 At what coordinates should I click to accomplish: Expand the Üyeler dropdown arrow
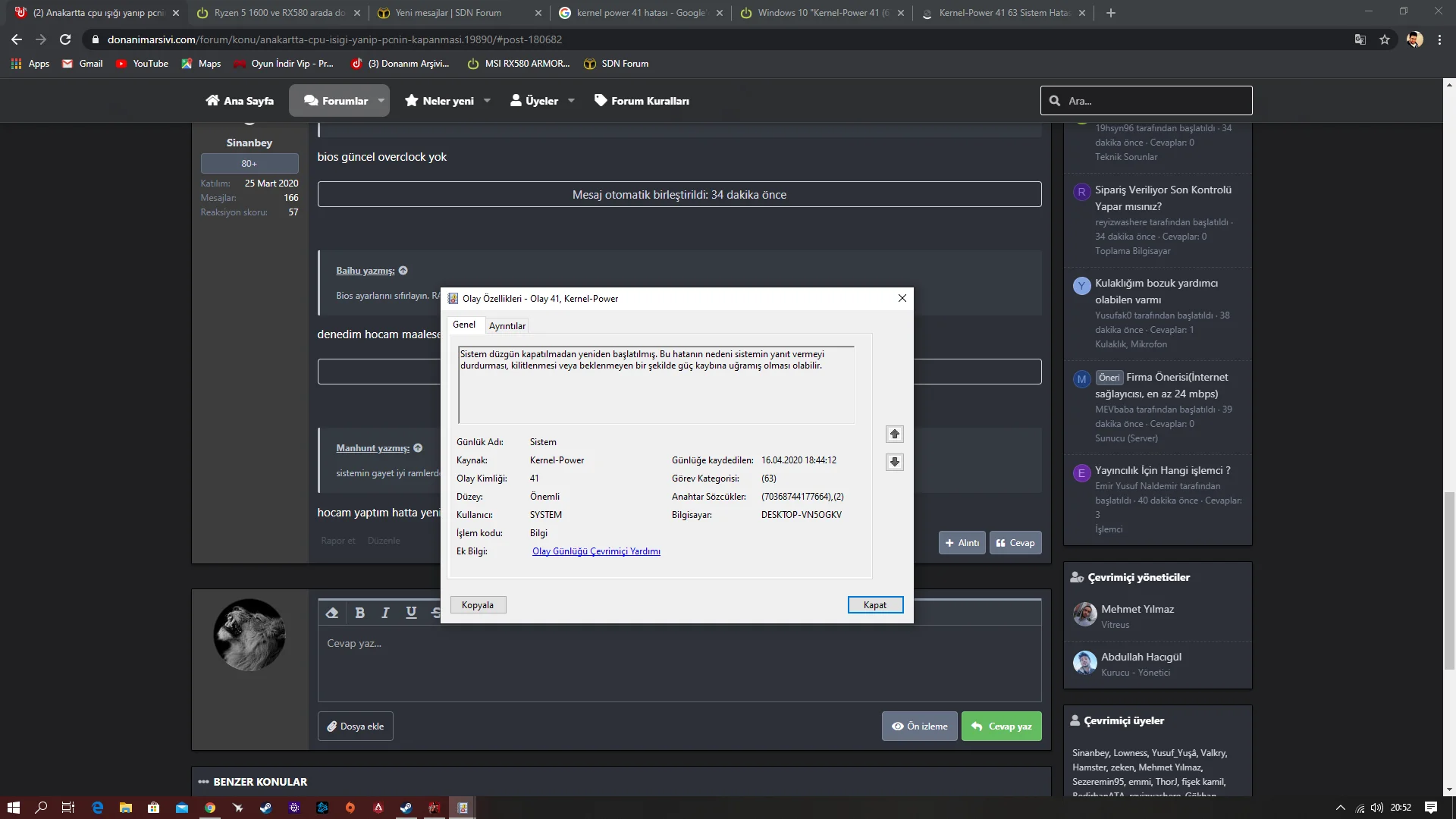571,100
